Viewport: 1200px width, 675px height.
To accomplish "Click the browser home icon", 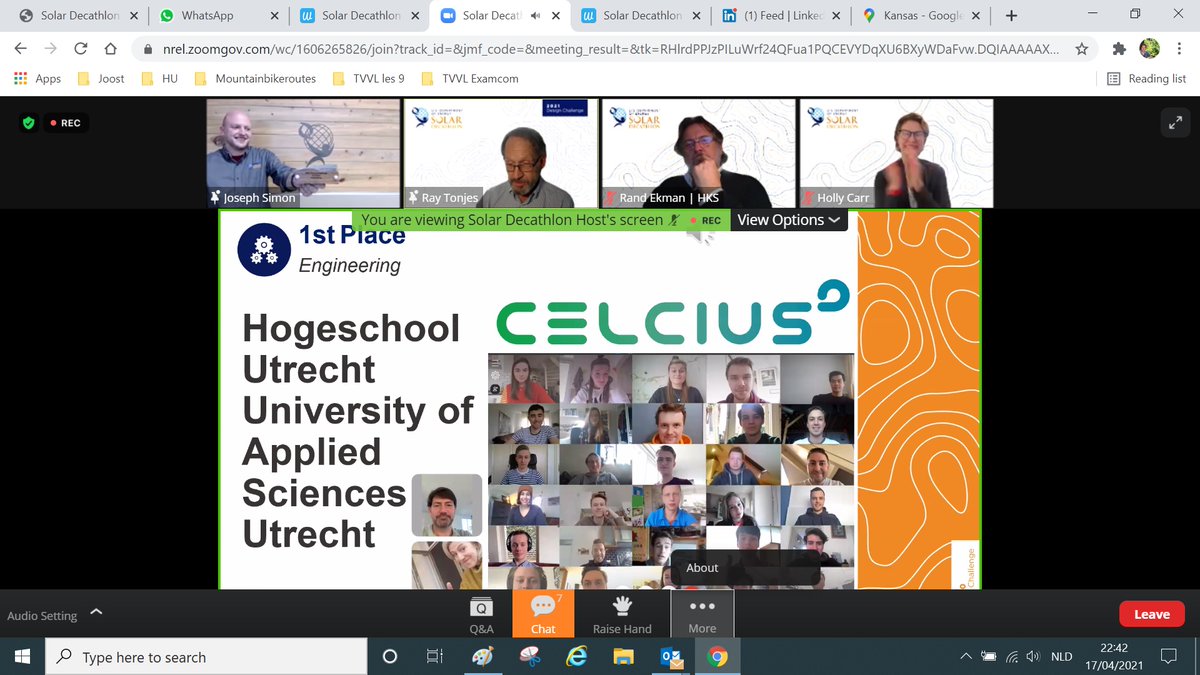I will 111,49.
